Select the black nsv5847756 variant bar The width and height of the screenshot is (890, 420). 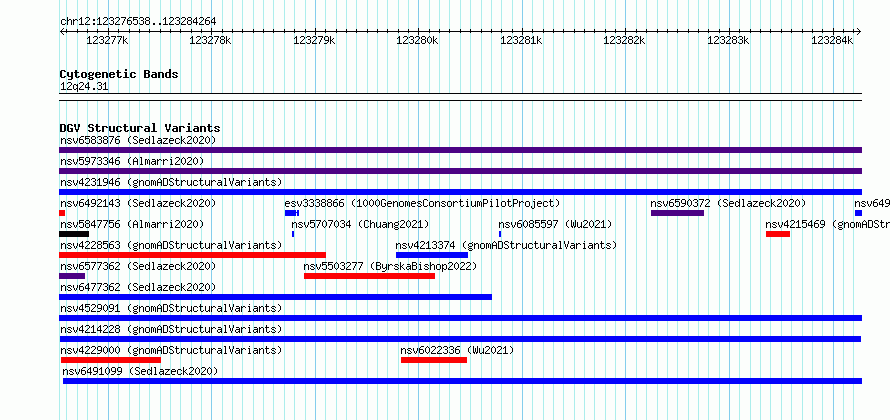[74, 234]
